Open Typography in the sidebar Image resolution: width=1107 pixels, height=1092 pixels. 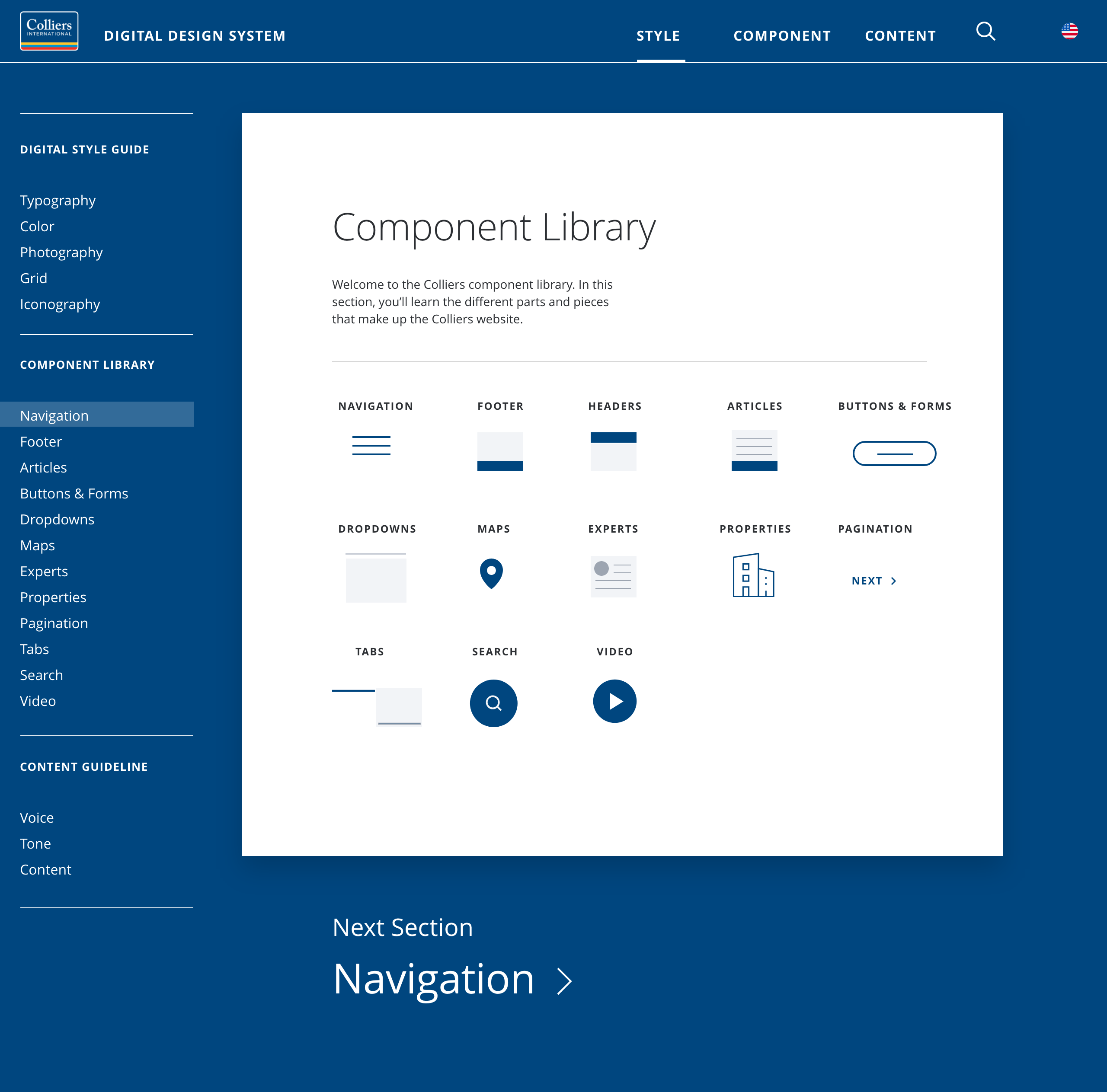point(58,201)
